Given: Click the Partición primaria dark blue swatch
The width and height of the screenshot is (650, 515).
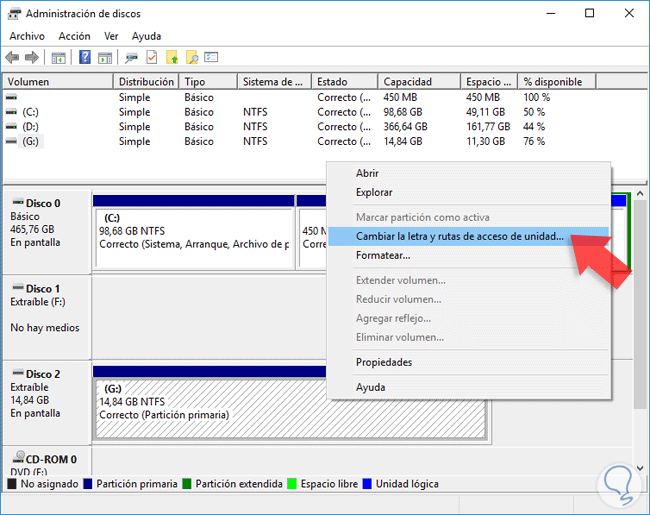Looking at the screenshot, I should (x=87, y=484).
